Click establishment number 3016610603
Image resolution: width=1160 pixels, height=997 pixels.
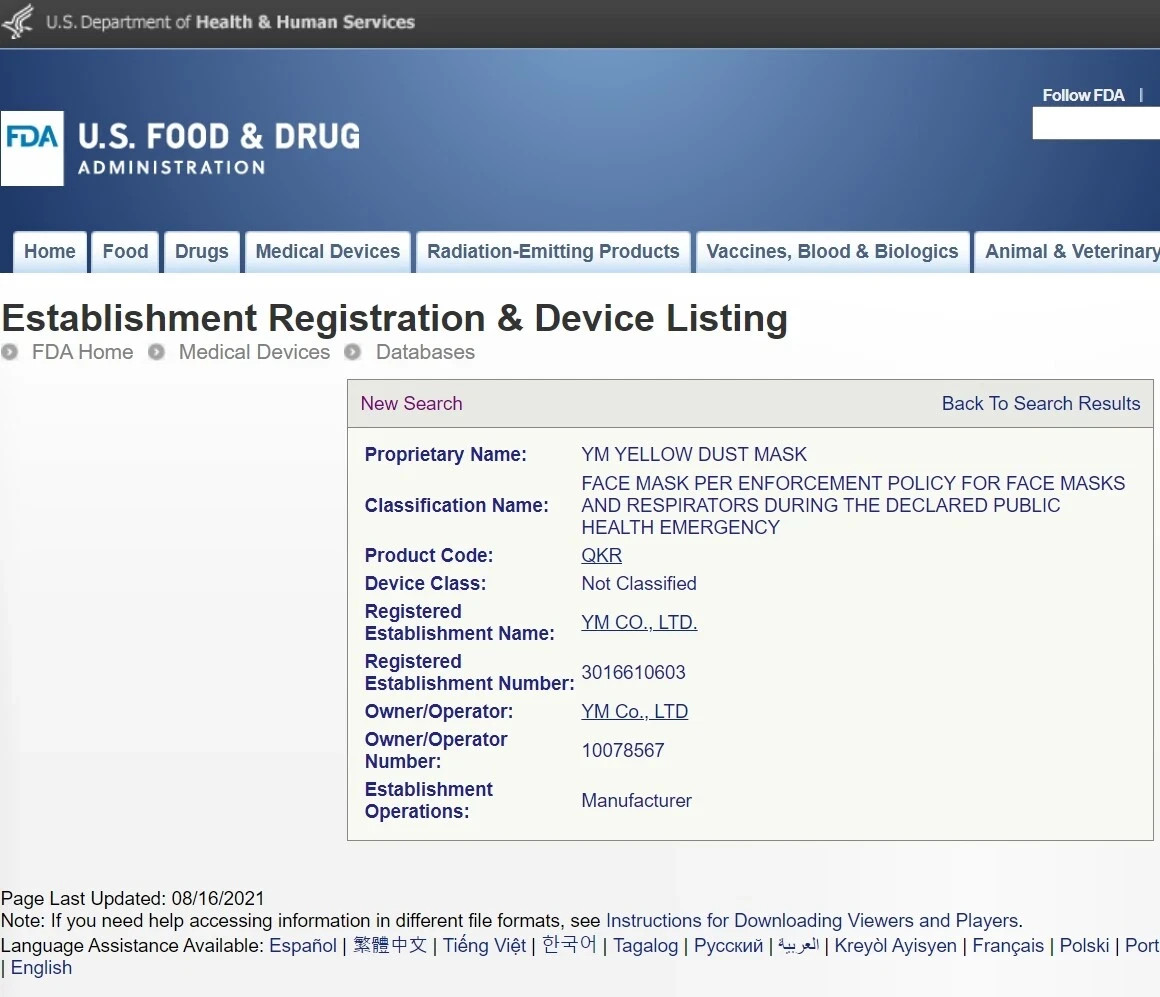pos(633,672)
